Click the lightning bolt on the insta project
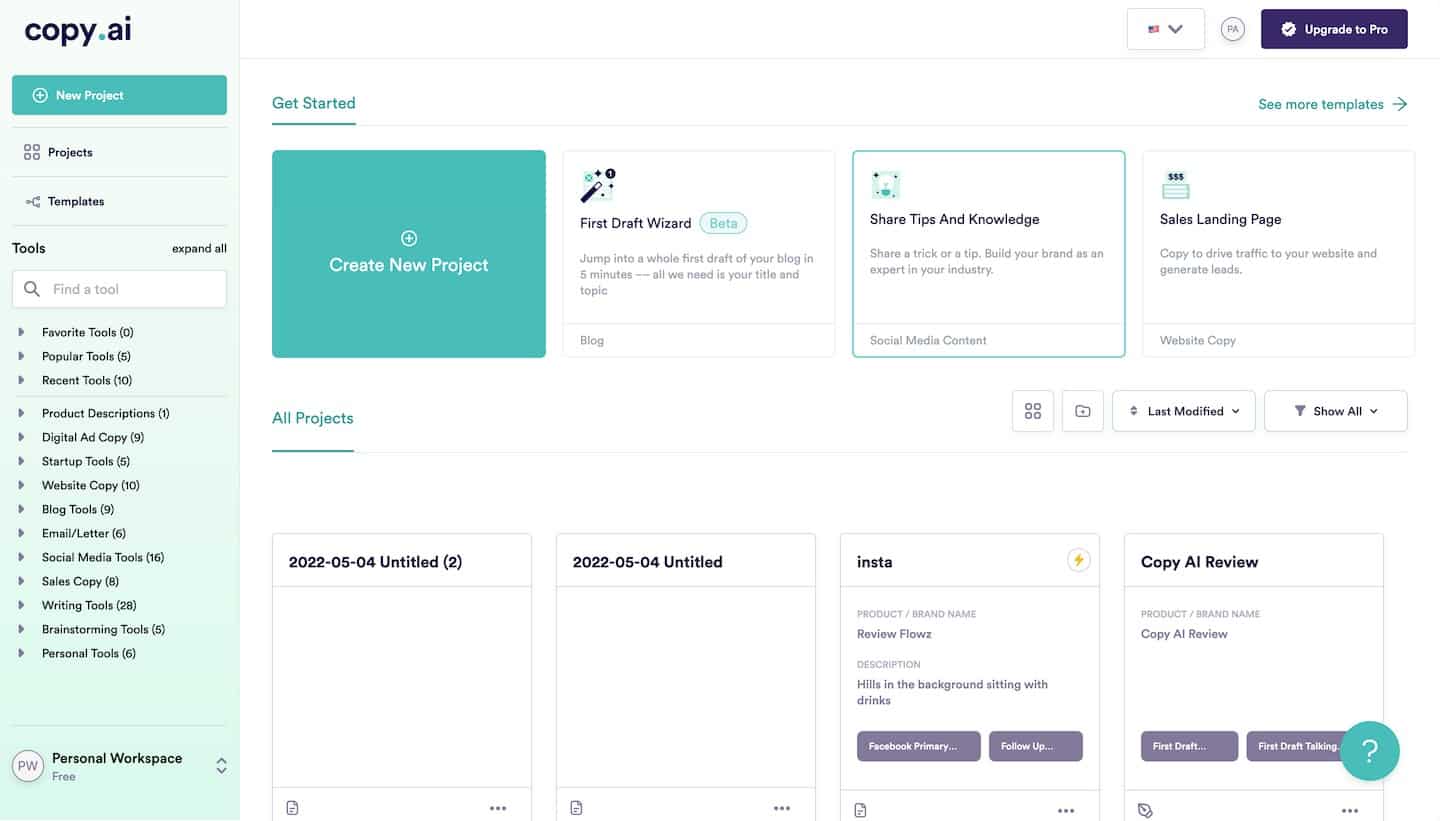 [x=1078, y=561]
